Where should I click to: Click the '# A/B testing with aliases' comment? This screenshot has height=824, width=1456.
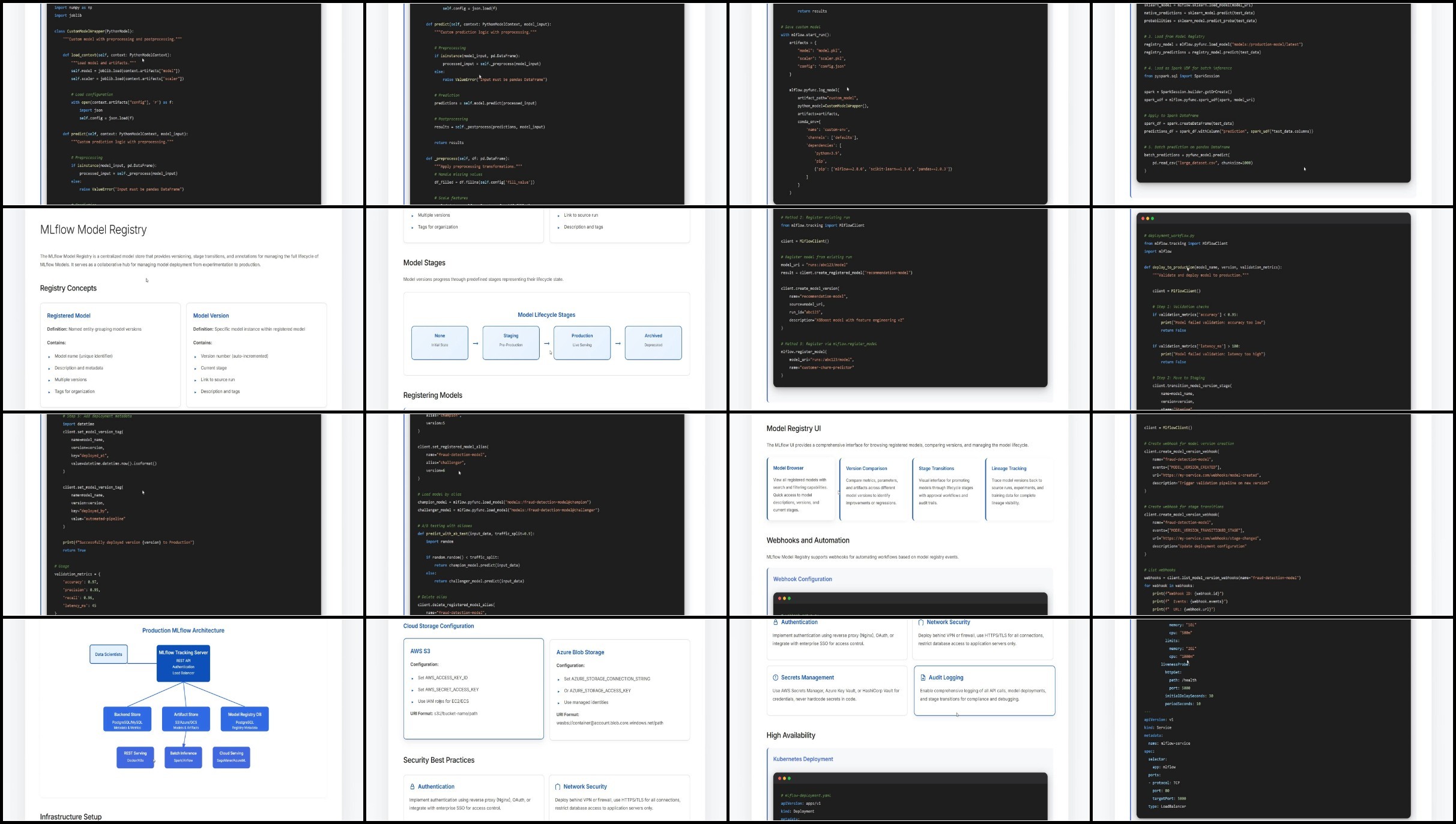445,526
